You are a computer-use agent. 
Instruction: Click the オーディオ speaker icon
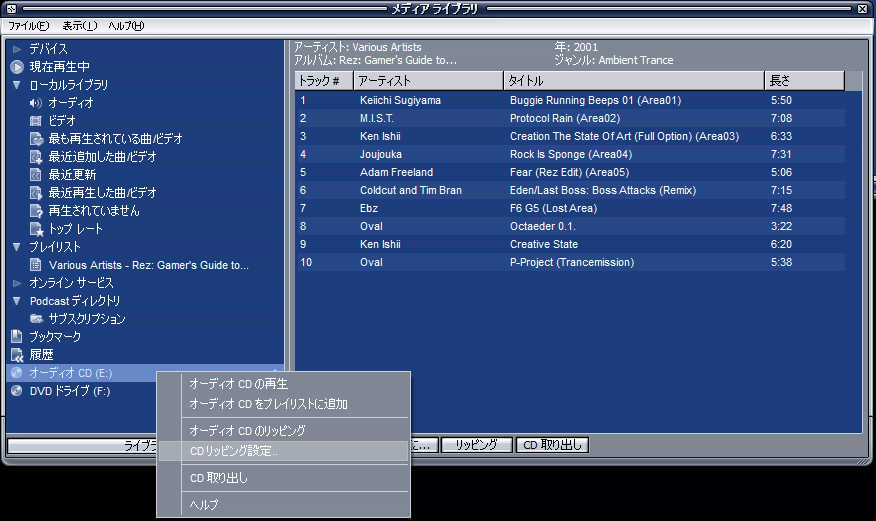[x=36, y=103]
